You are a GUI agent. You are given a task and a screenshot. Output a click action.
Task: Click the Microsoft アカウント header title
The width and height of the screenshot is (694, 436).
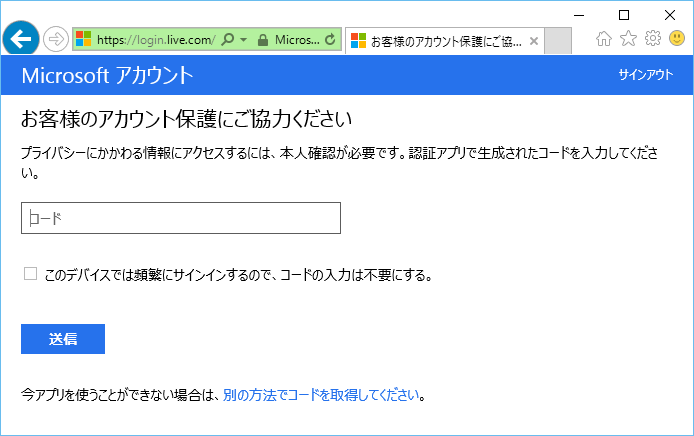click(x=108, y=75)
